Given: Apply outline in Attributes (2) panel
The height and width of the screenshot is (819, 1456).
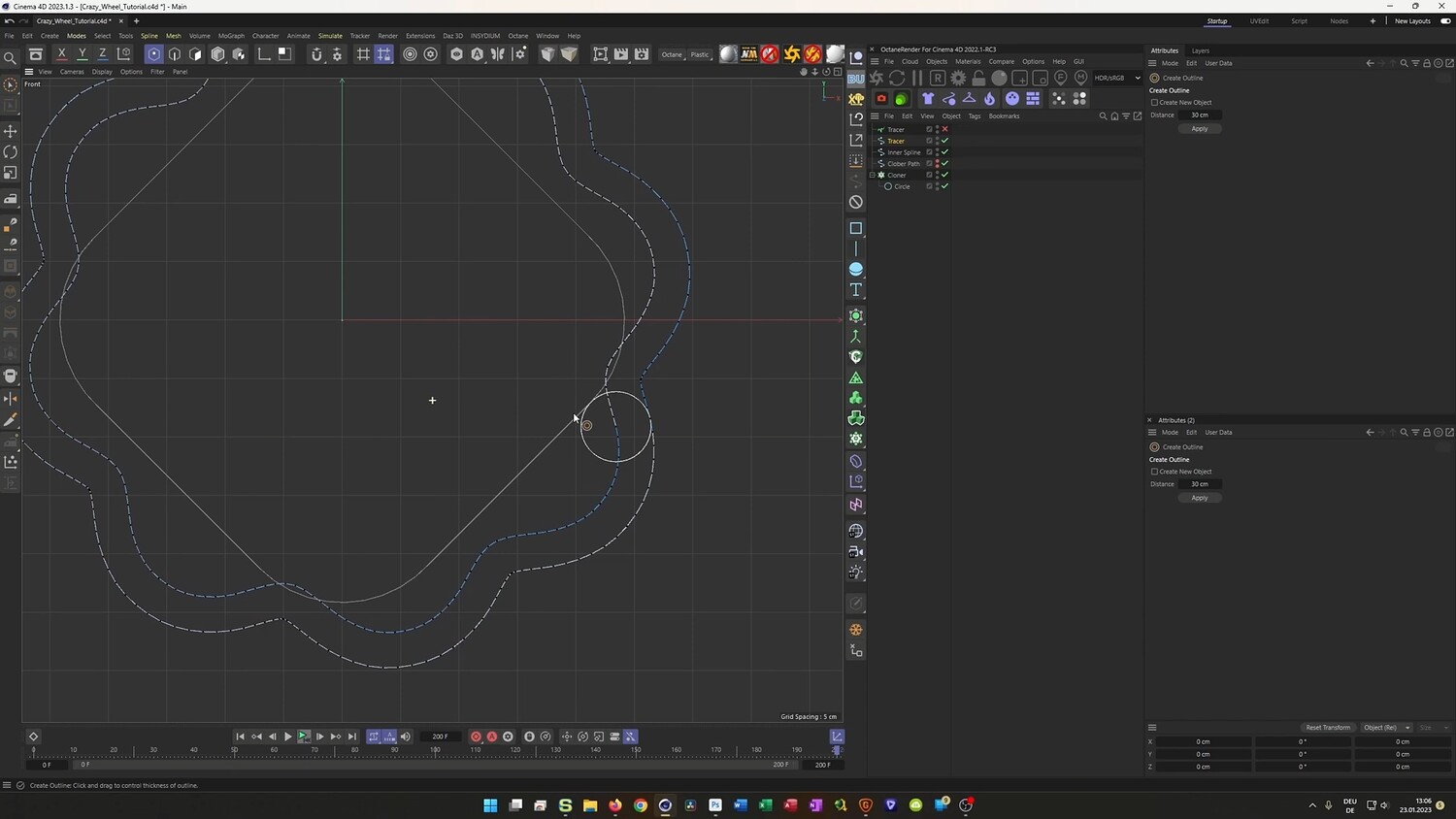Looking at the screenshot, I should point(1200,498).
